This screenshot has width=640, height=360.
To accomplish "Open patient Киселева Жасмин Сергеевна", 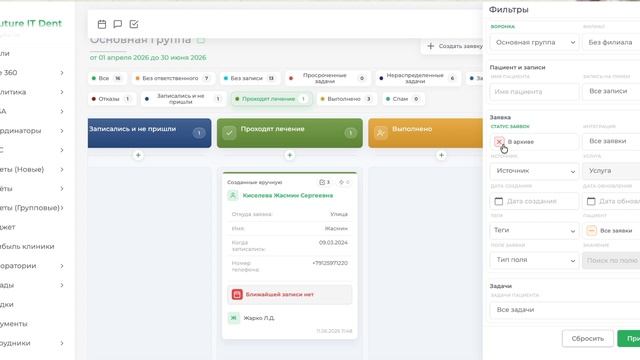I will tap(288, 196).
